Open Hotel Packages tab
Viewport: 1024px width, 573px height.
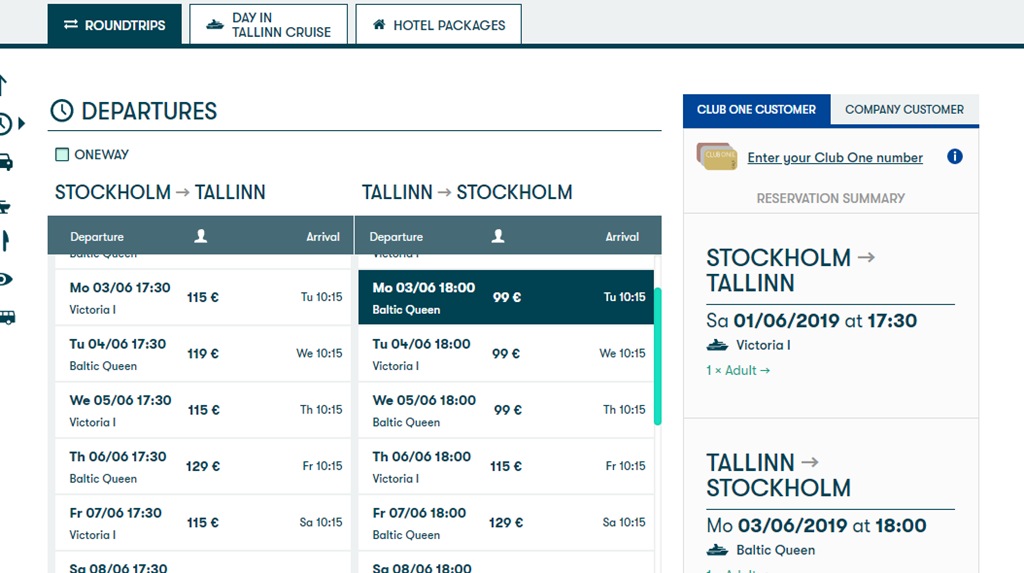click(438, 25)
